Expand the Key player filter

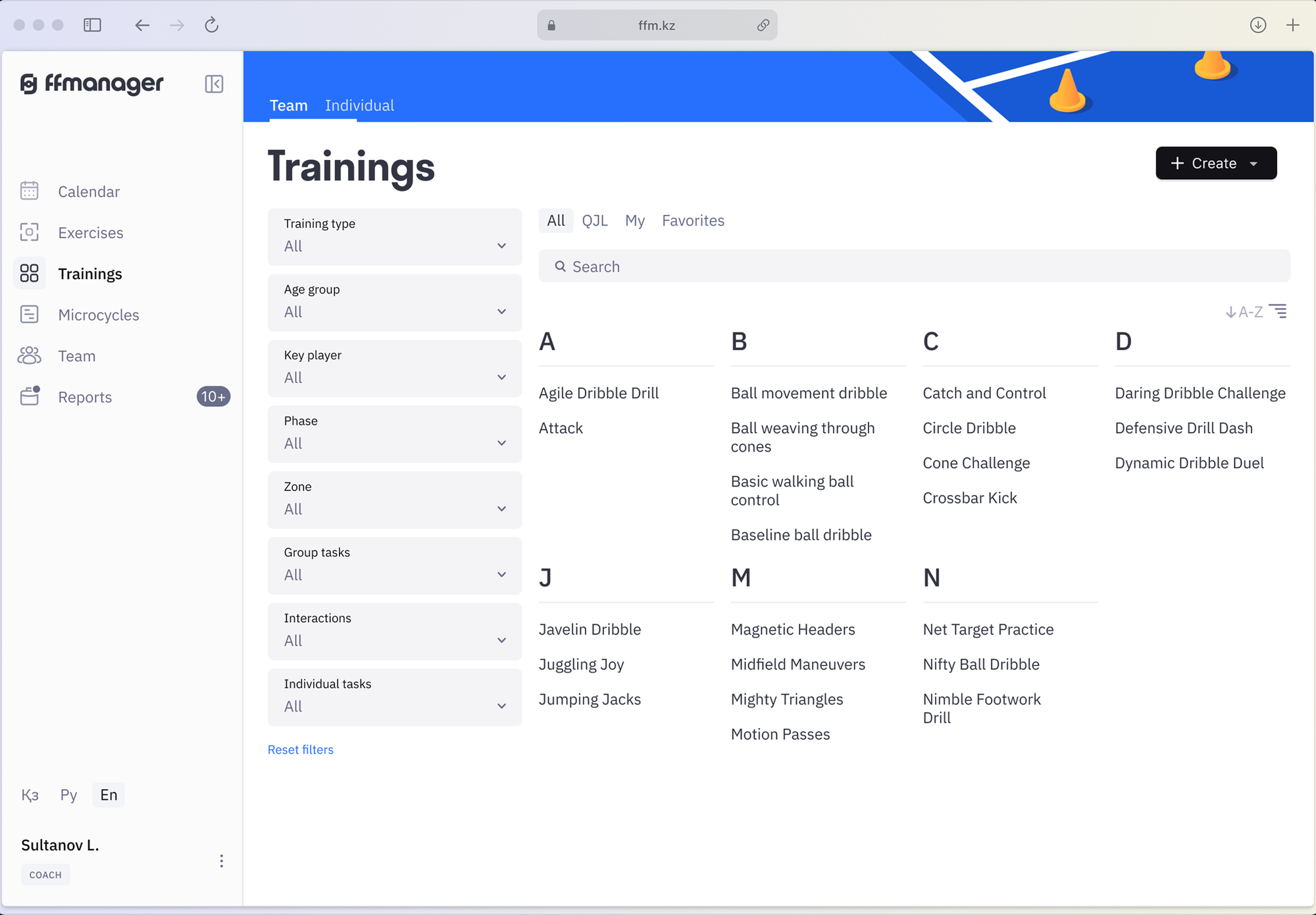click(x=395, y=369)
